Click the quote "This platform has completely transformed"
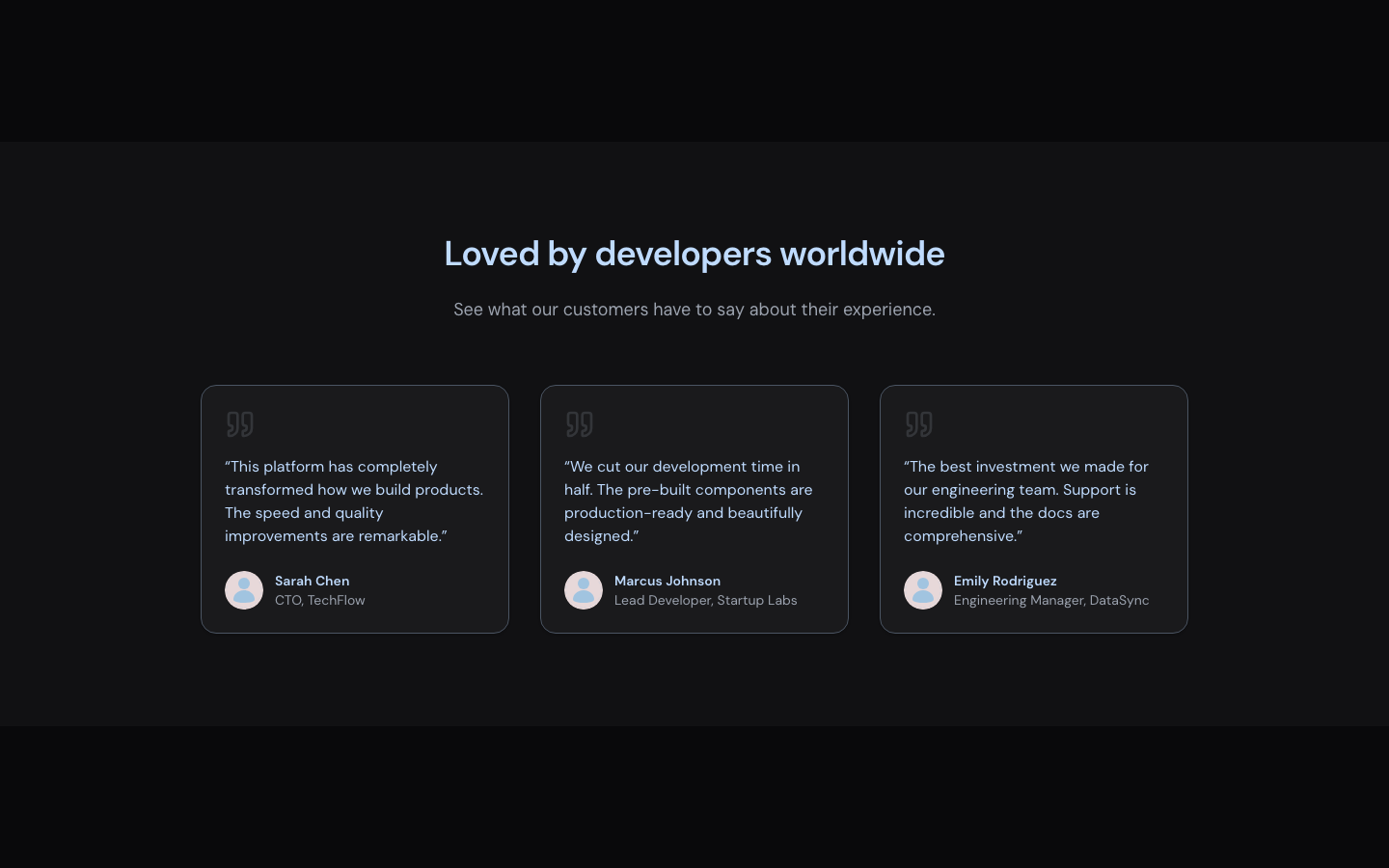The width and height of the screenshot is (1389, 868). tap(354, 502)
